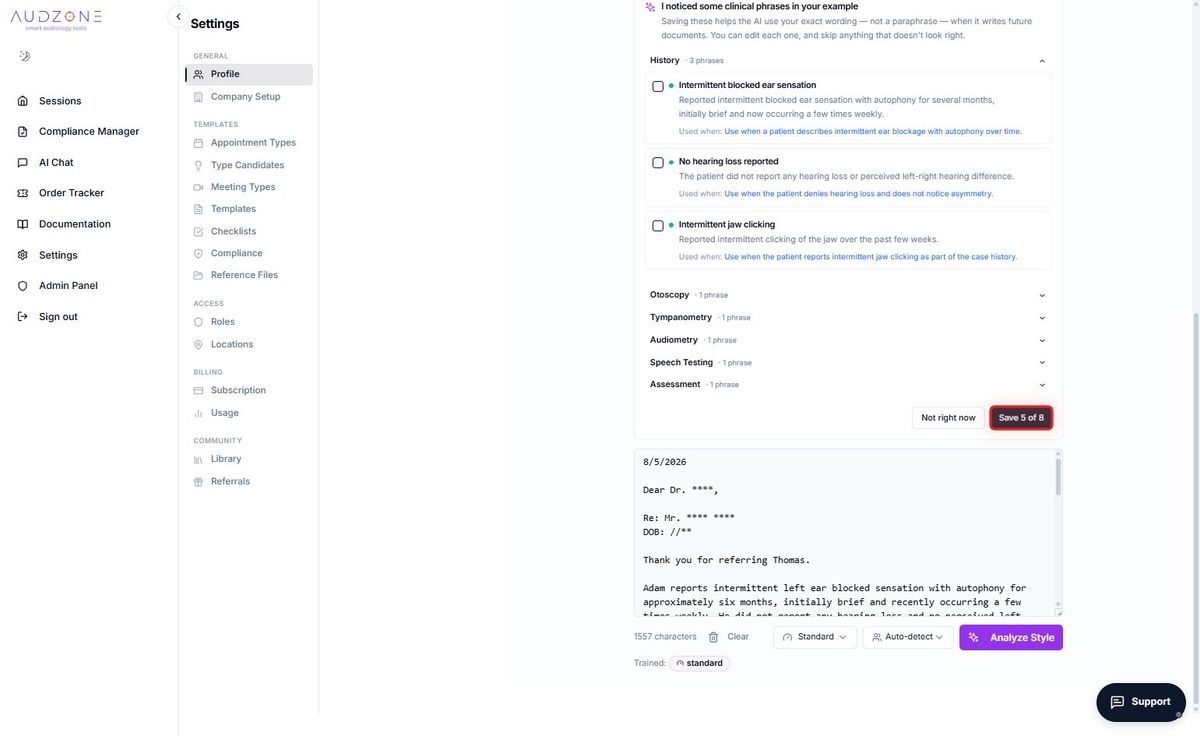1200x736 pixels.
Task: Click the Documentation book icon
Action: [x=23, y=224]
